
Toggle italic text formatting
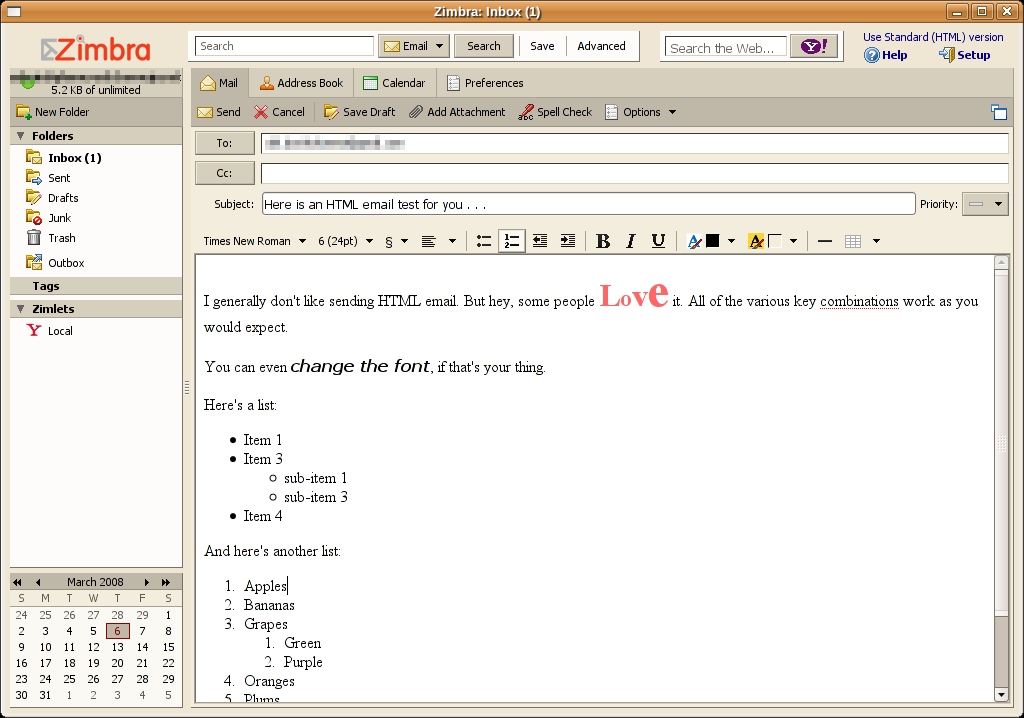point(631,241)
